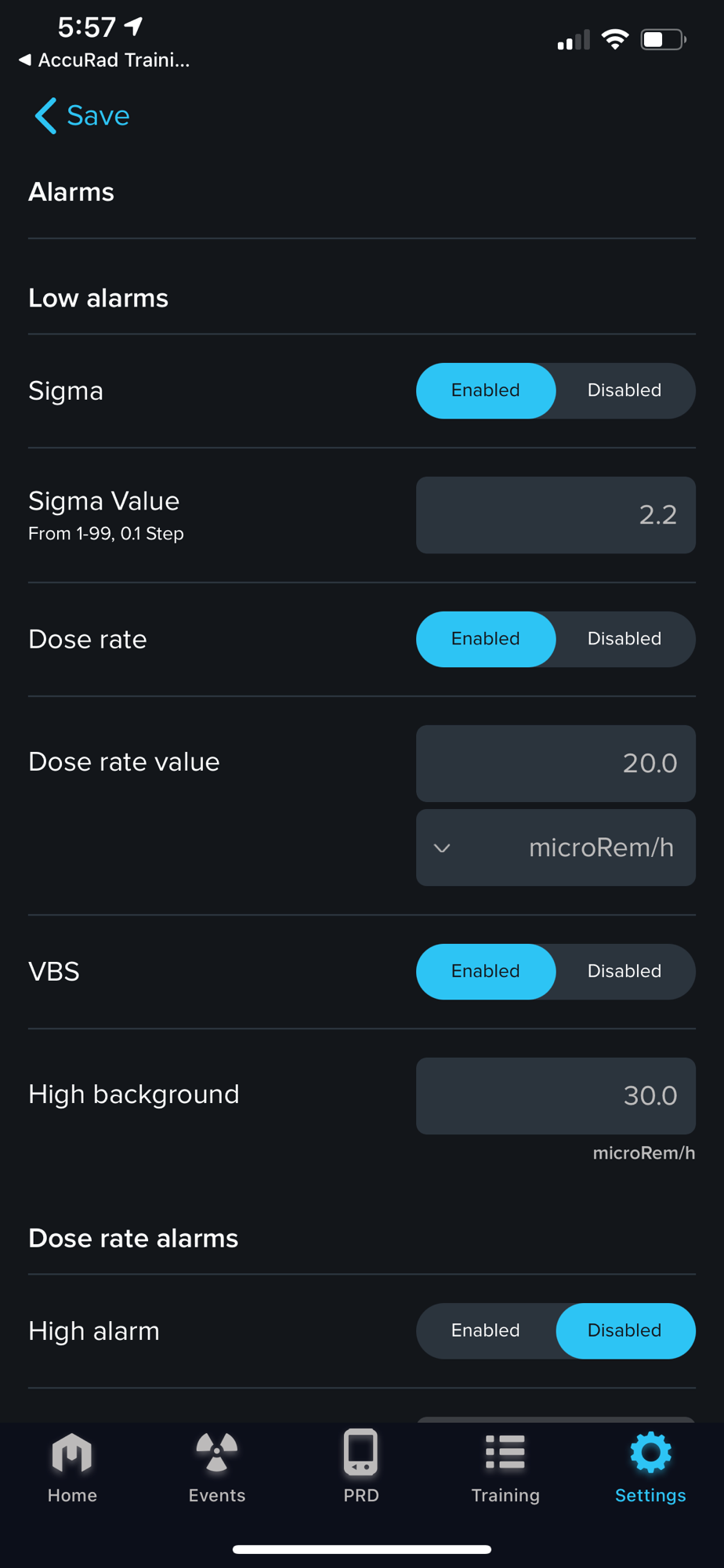Tap the Settings gear icon
724x1568 pixels.
(x=650, y=1453)
